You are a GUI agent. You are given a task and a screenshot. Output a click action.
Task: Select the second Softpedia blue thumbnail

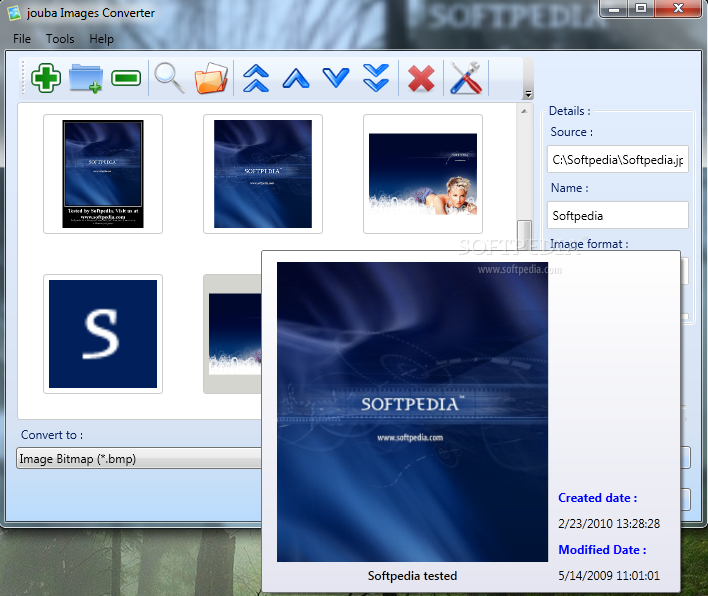[263, 174]
